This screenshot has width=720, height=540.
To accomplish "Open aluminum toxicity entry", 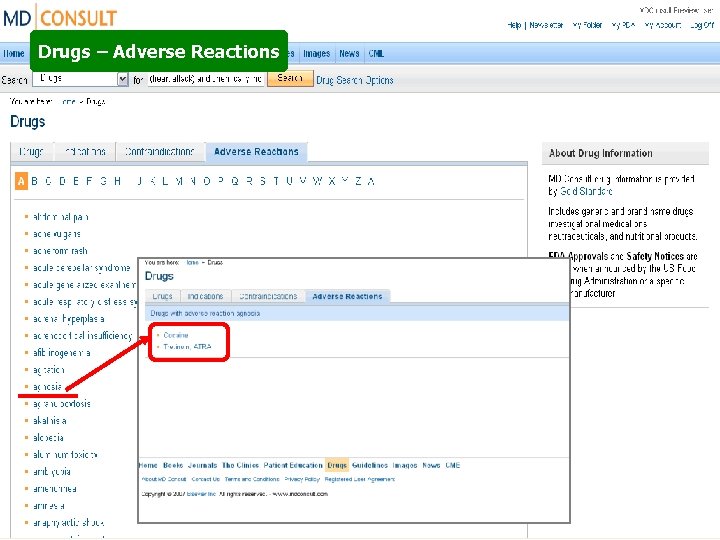I will pyautogui.click(x=65, y=455).
